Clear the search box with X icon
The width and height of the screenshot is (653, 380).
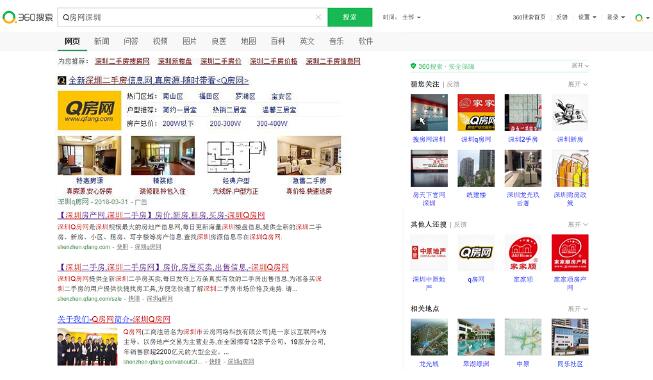click(x=318, y=17)
